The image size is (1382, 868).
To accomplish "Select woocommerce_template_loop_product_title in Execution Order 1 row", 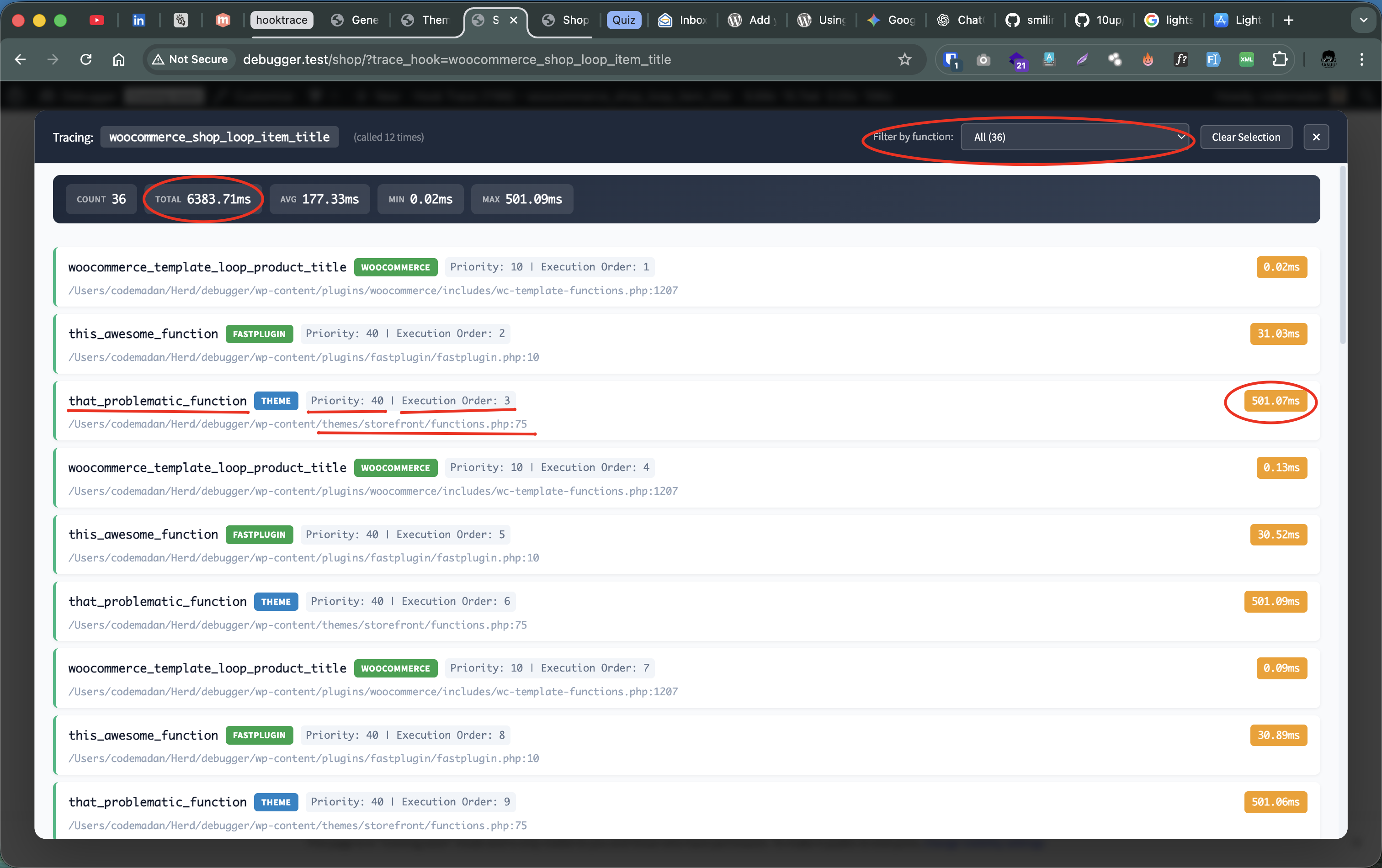I will pos(207,267).
